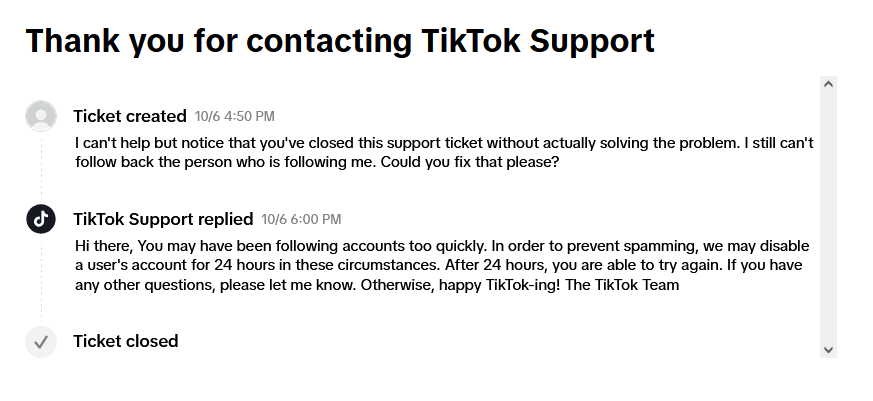Click the reply line starting "Hi there"
The height and width of the screenshot is (401, 873).
(442, 245)
